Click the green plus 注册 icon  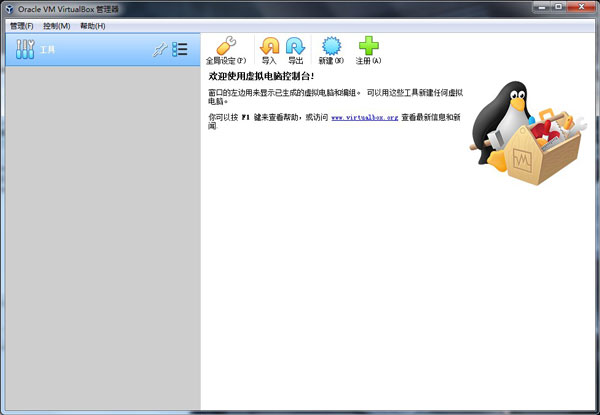tap(368, 50)
